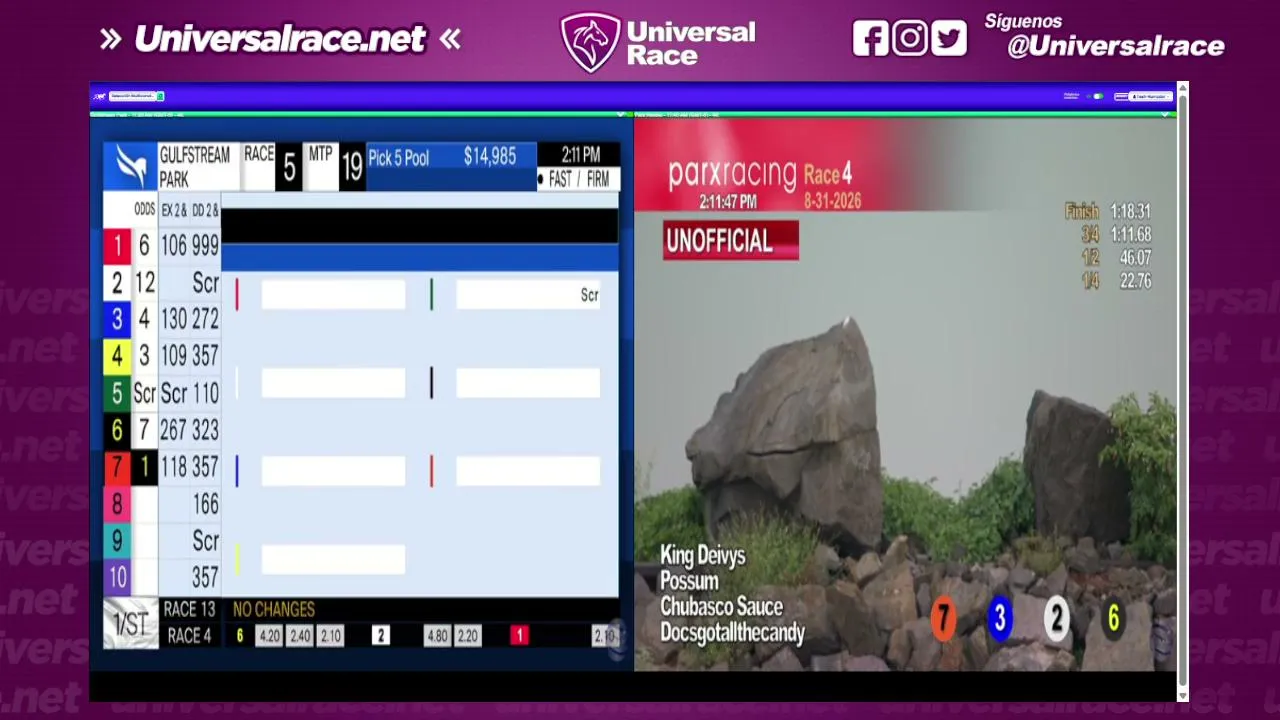Click red 1 chip in Race 4 ticker

point(519,636)
